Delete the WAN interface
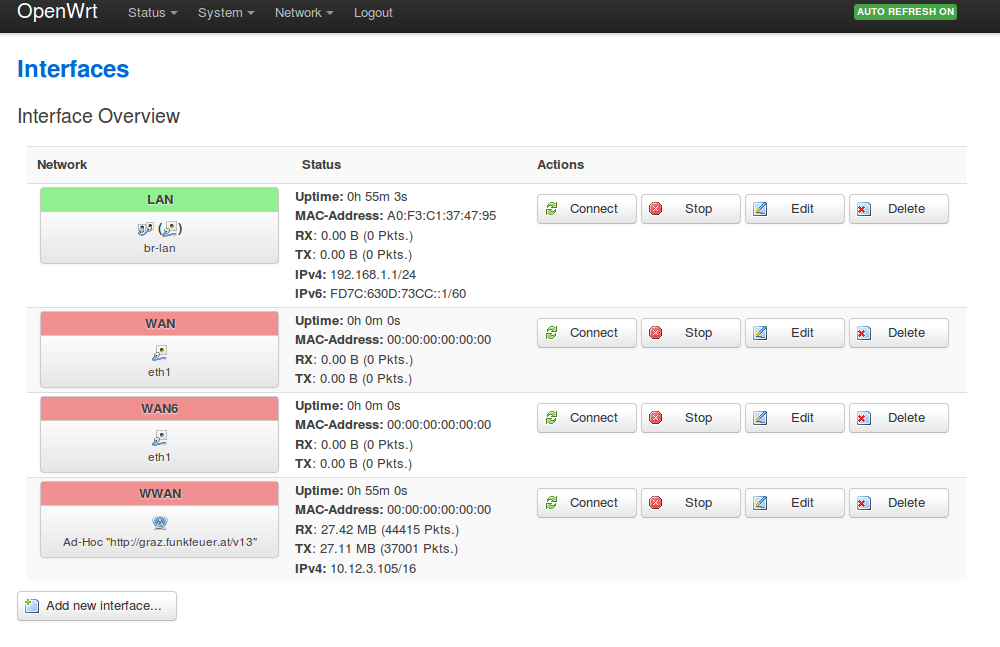The width and height of the screenshot is (1000, 647). click(x=898, y=333)
